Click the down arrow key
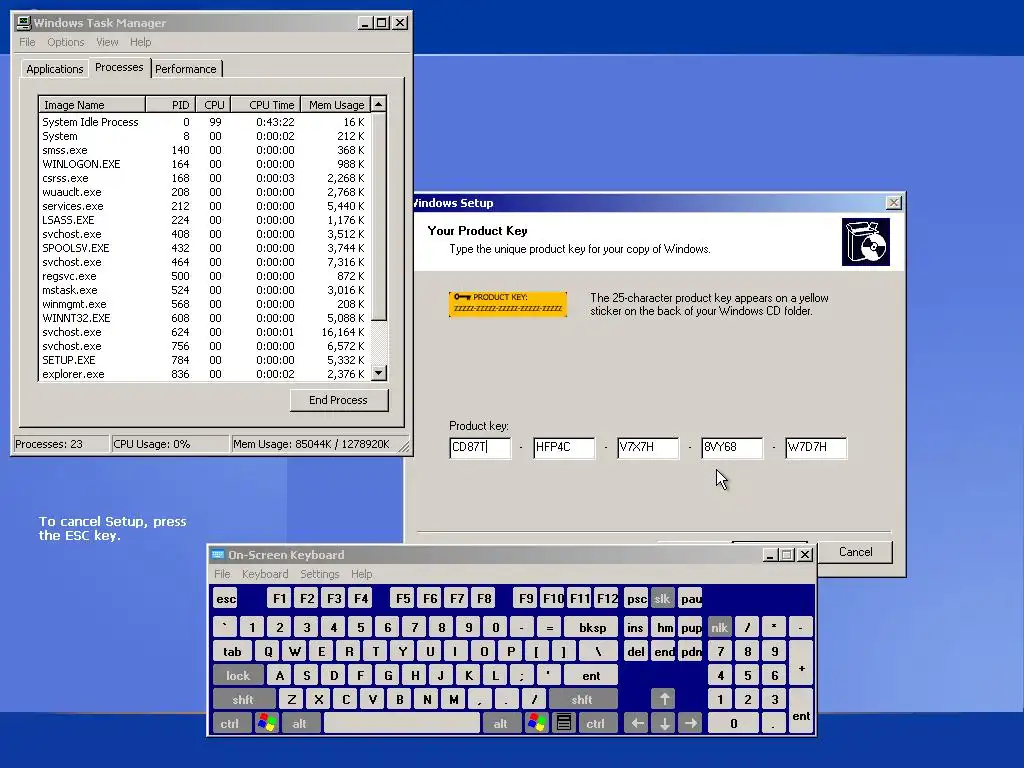The height and width of the screenshot is (768, 1024). click(x=664, y=723)
